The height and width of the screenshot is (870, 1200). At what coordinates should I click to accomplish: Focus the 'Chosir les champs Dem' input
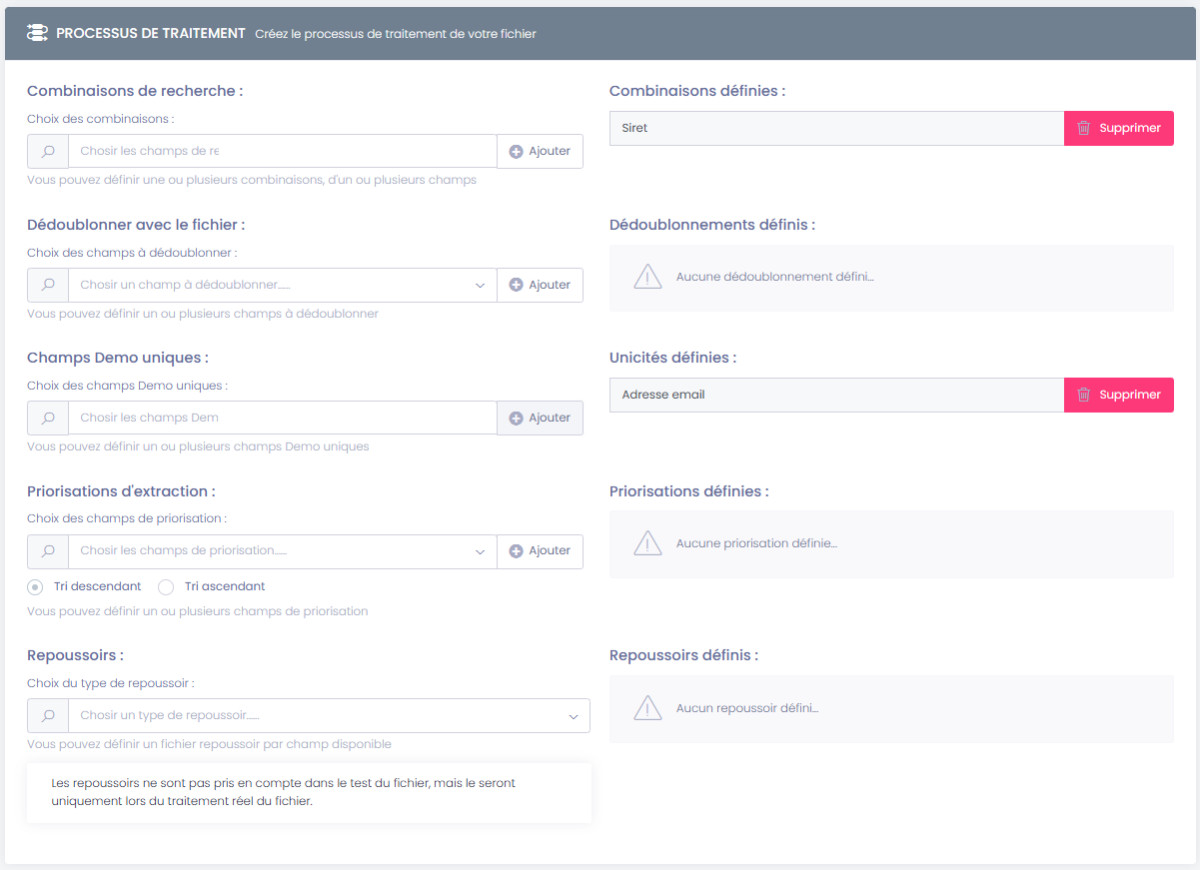282,418
